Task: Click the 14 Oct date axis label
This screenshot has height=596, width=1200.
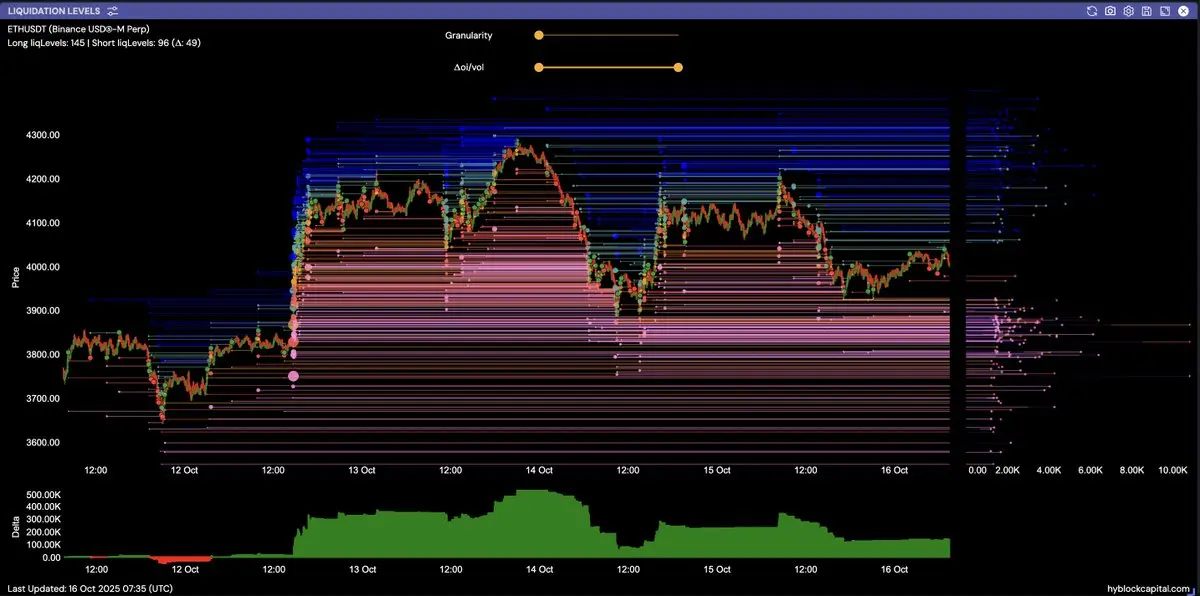Action: [x=540, y=470]
